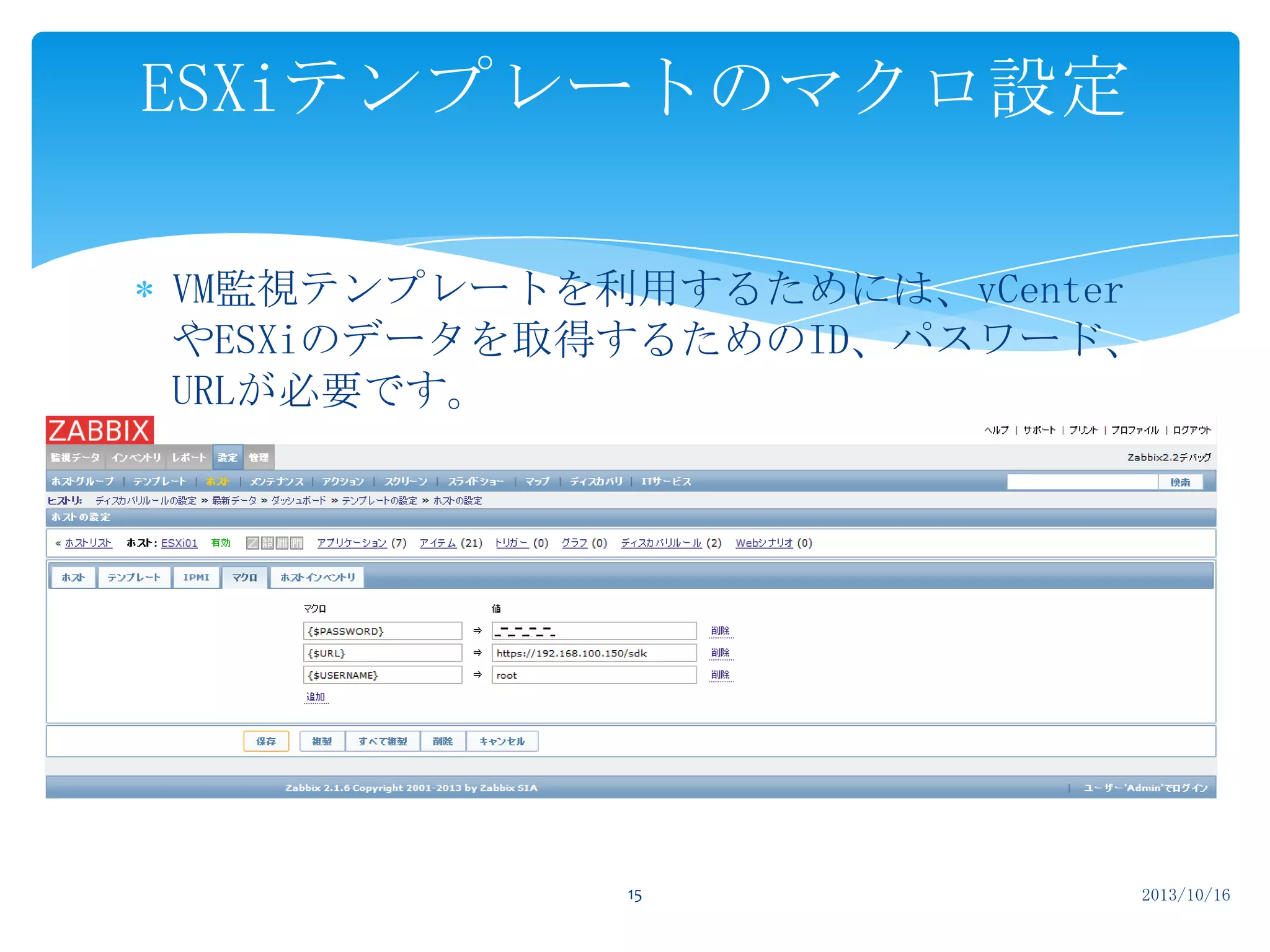Image resolution: width=1270 pixels, height=952 pixels.
Task: Open ホストの設定 in history breadcrumb
Action: (458, 501)
